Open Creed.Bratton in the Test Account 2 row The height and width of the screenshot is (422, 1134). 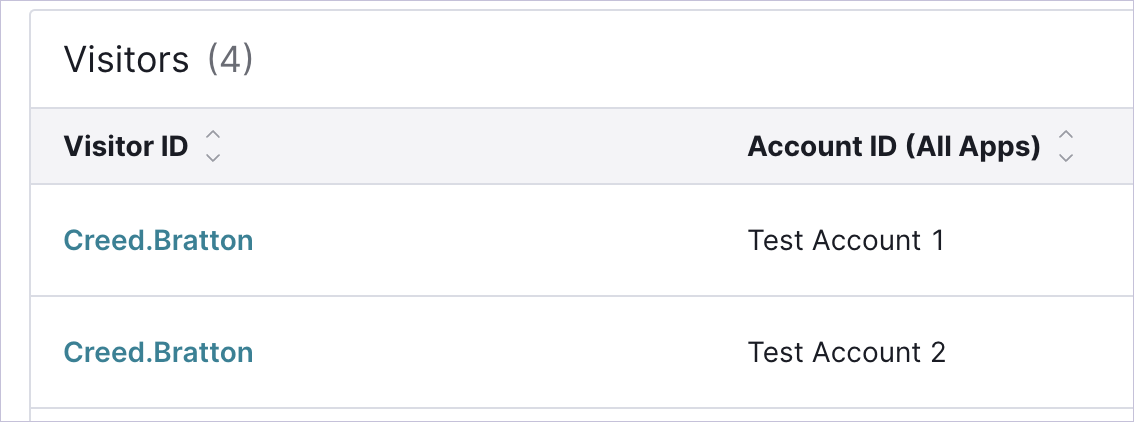158,352
